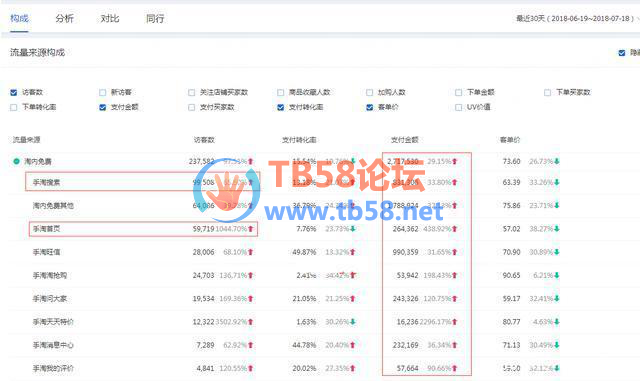
Task: Open the 手淘搜索 traffic source
Action: [x=46, y=182]
